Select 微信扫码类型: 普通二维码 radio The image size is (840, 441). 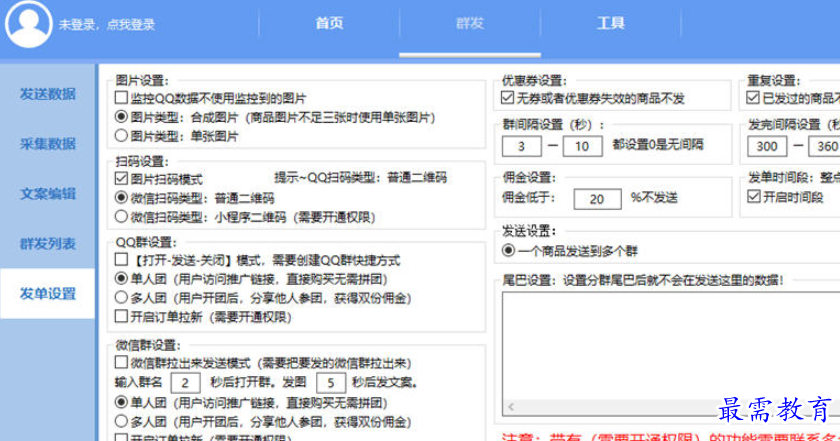[x=121, y=198]
